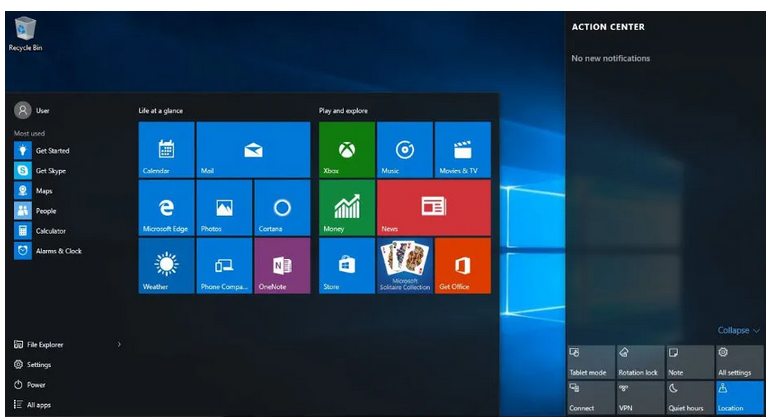Open File Explorer from Start menu
The image size is (781, 417).
tap(39, 344)
